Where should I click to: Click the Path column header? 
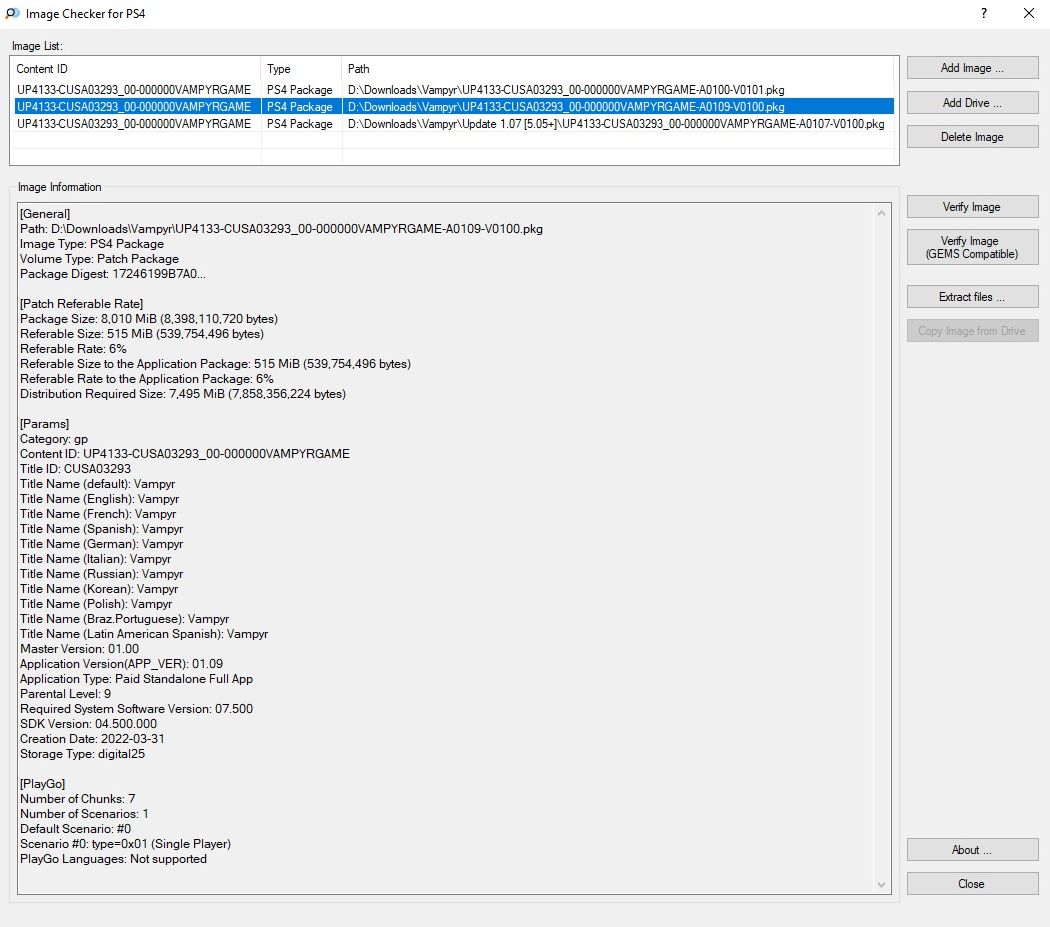(x=620, y=69)
